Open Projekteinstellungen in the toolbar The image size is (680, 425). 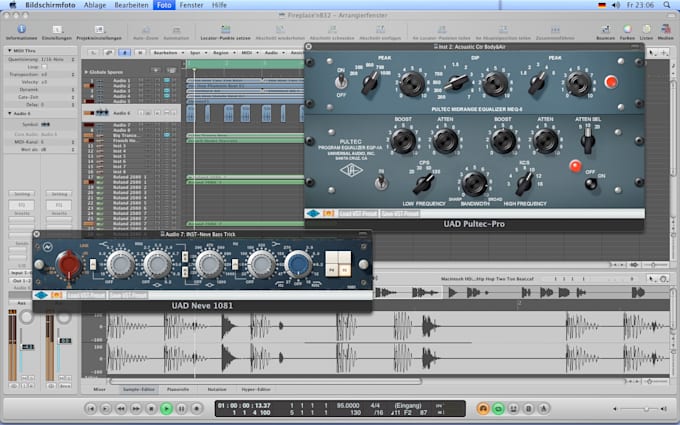[x=99, y=29]
